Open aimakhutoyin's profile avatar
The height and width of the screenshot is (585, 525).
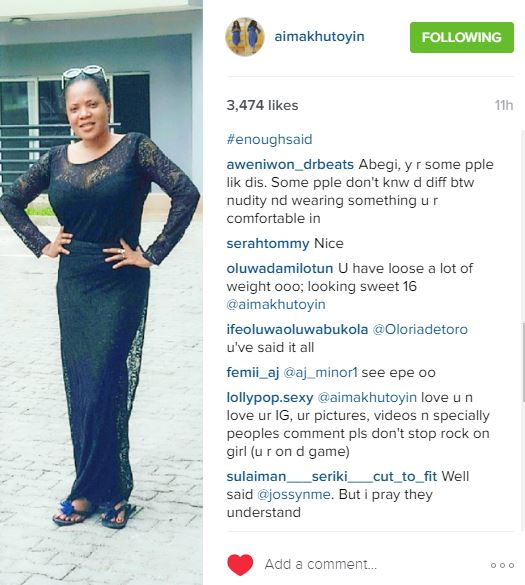[x=245, y=37]
